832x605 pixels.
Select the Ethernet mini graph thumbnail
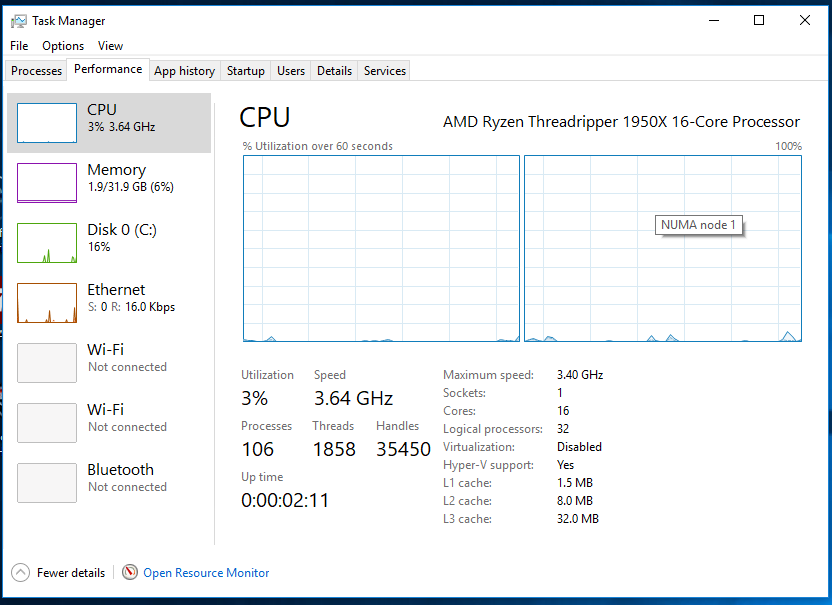tap(47, 303)
